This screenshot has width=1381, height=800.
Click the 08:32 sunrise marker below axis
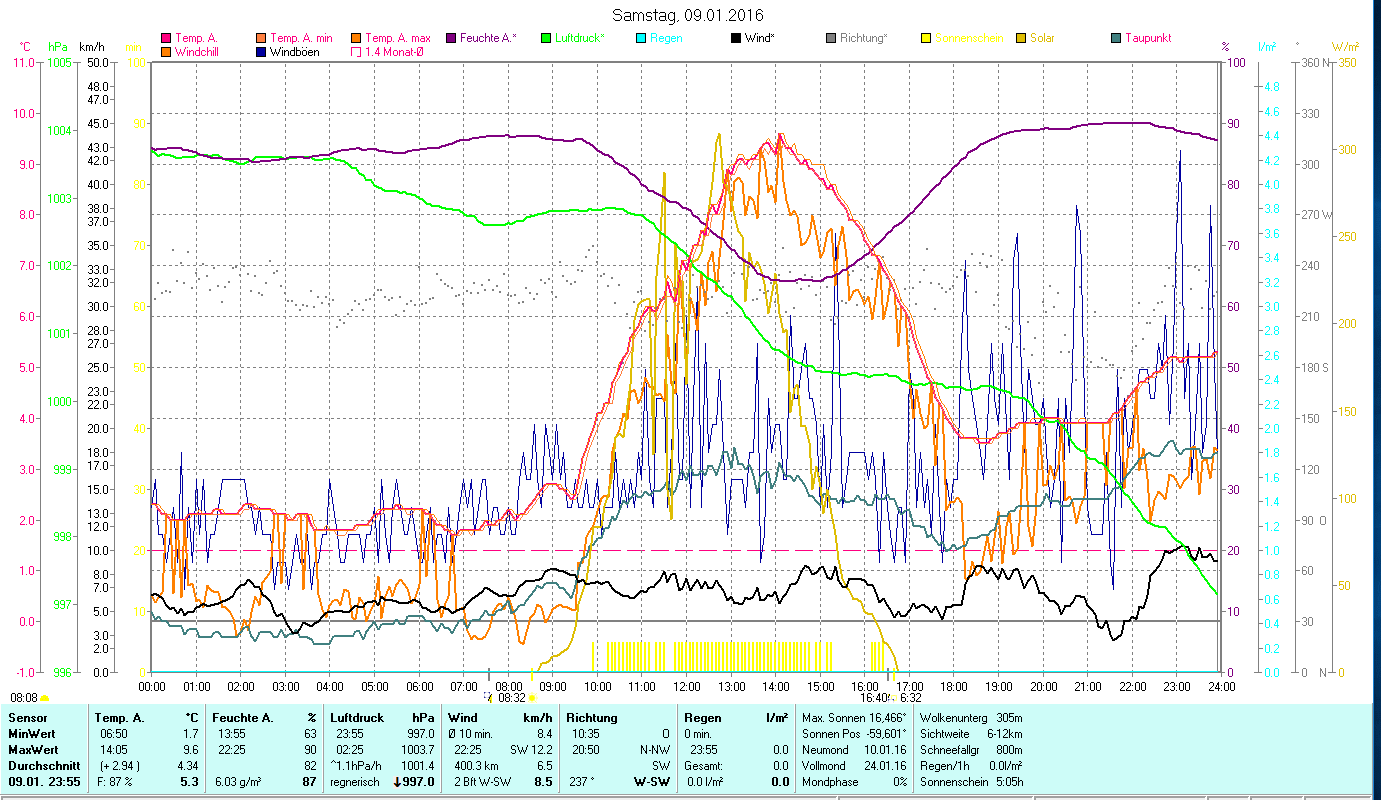coord(511,698)
